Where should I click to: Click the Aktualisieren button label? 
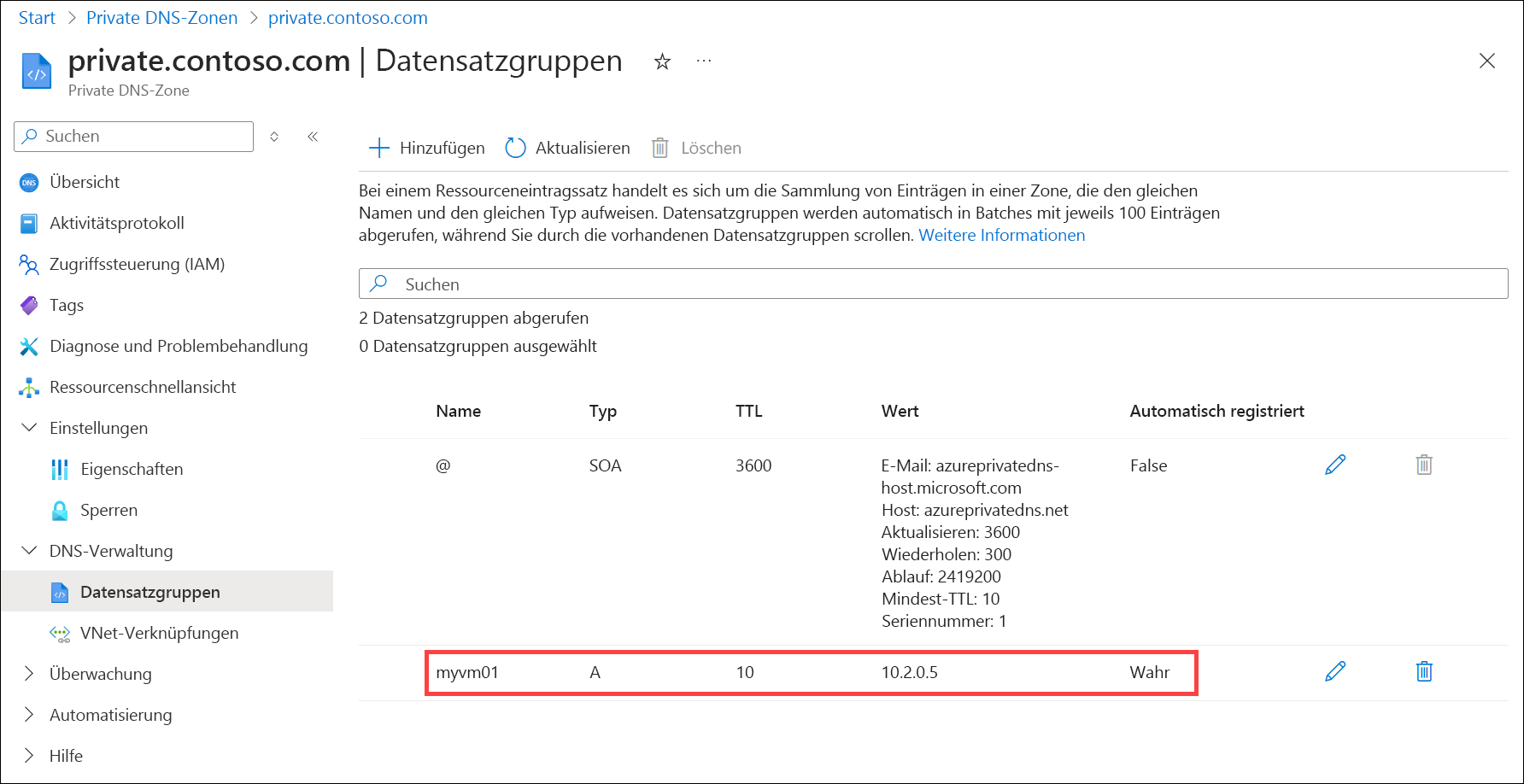583,148
